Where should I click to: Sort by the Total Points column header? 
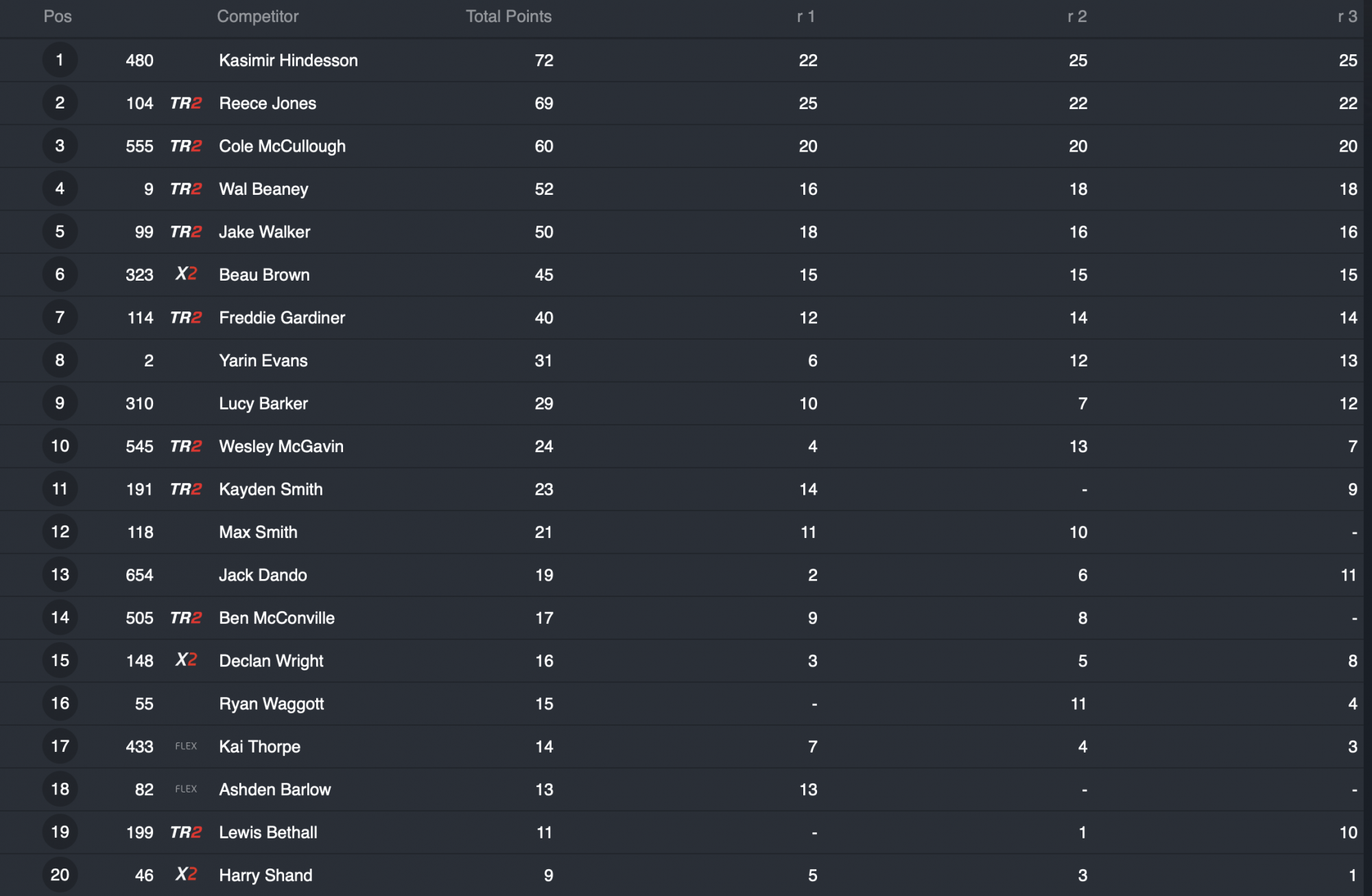[x=508, y=16]
